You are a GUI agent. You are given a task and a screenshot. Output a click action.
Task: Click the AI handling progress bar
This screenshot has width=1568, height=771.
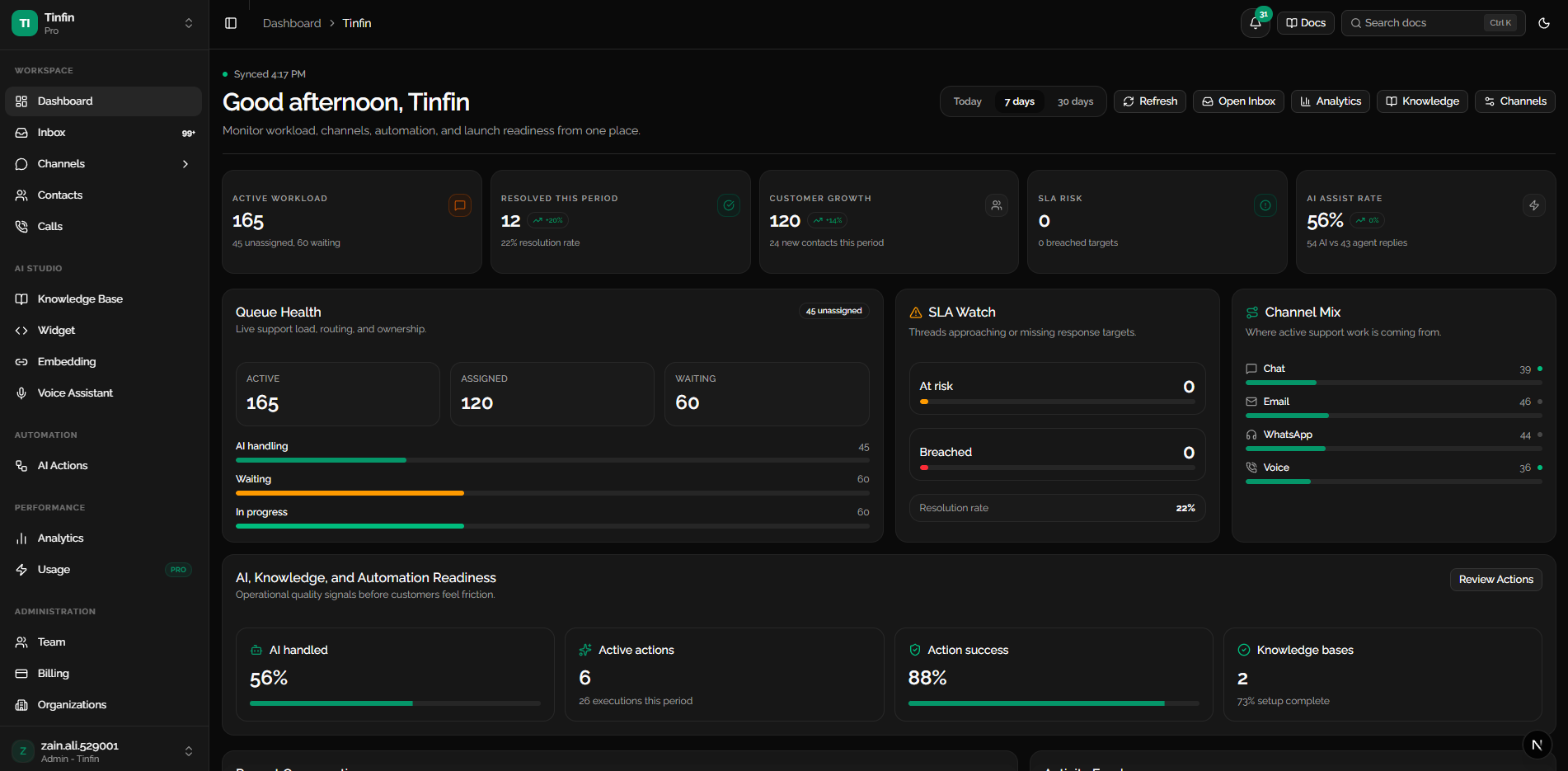(x=552, y=460)
